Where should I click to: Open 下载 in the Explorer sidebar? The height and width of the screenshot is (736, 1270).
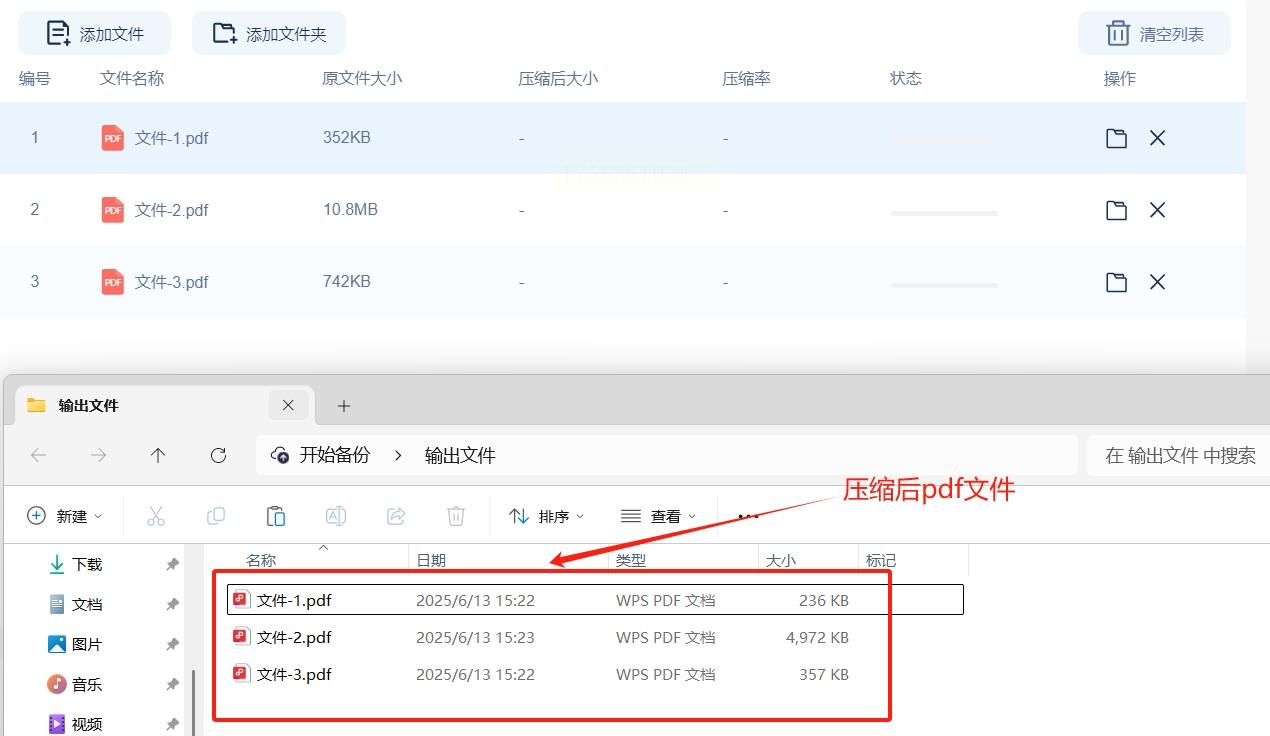coord(87,564)
